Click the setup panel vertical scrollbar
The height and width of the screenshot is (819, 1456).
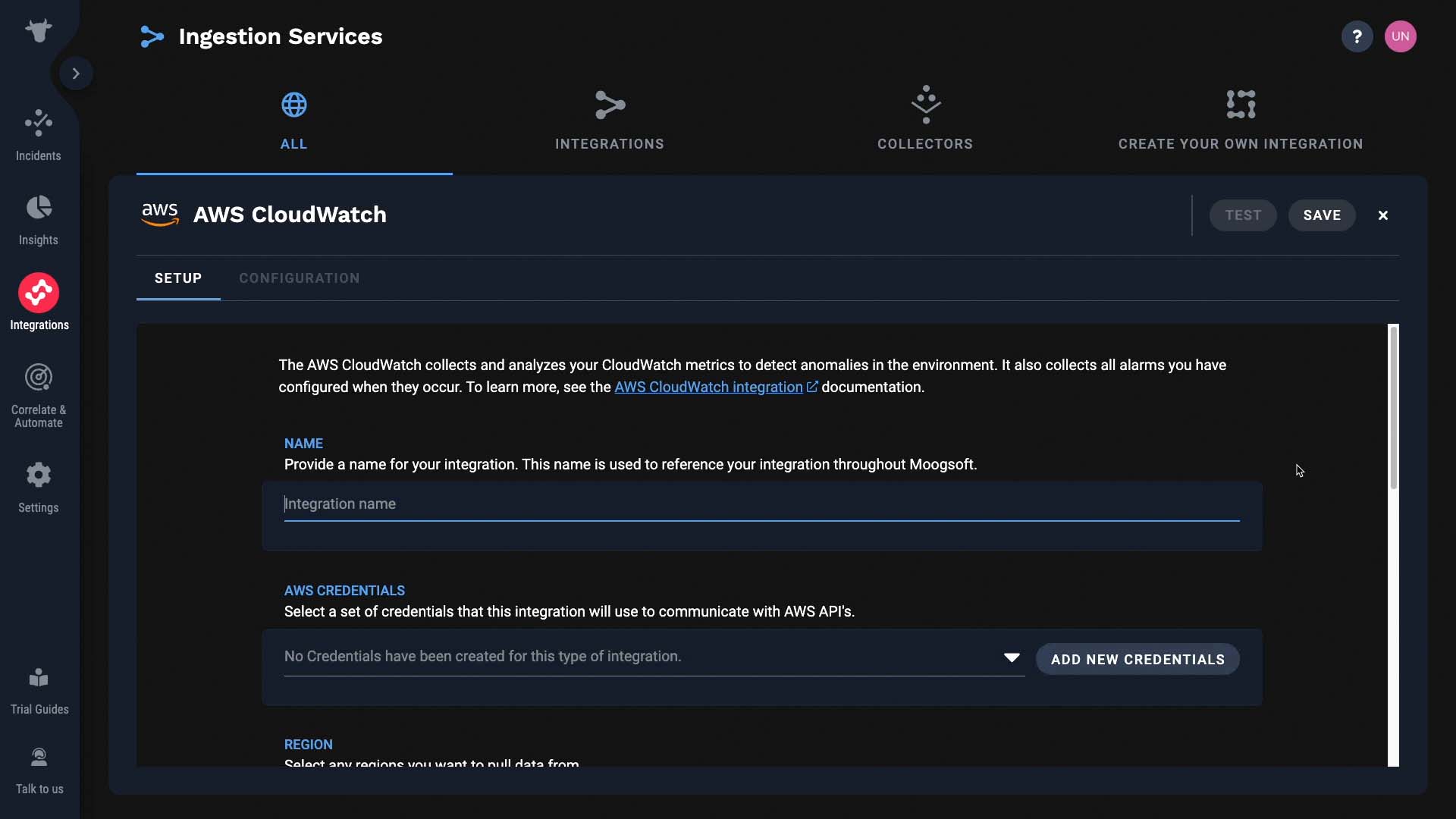[x=1393, y=407]
